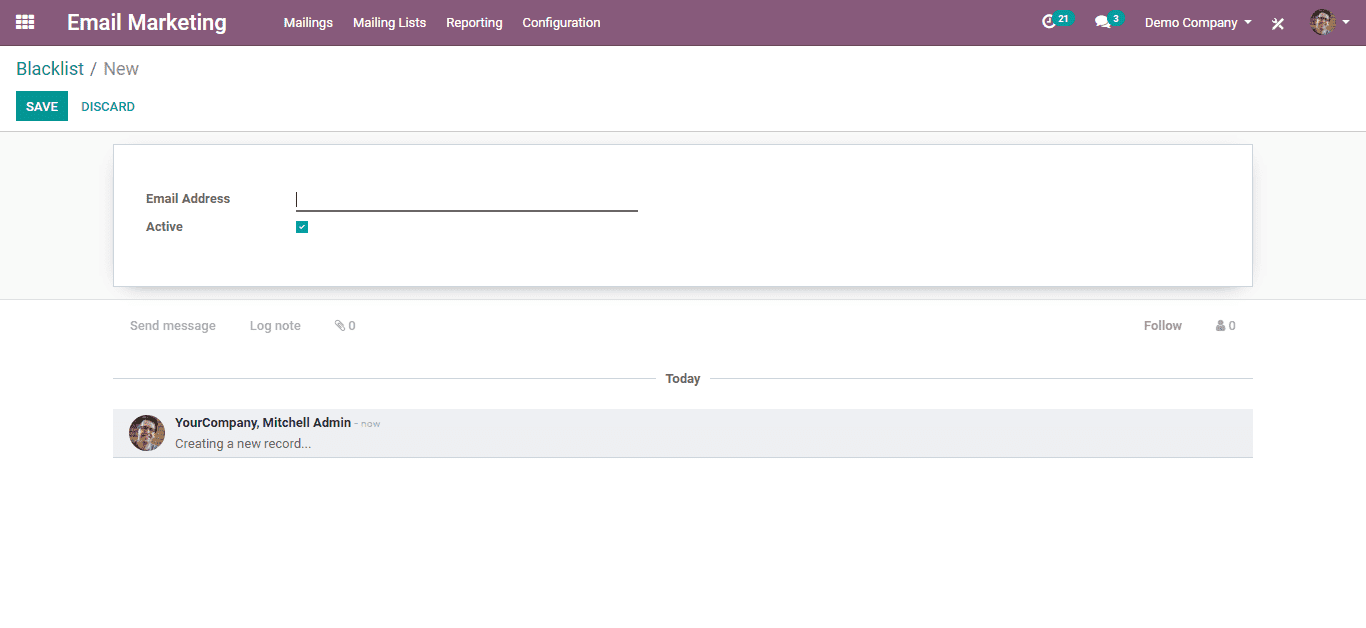Viewport: 1366px width, 628px height.
Task: Uncheck the Active checkbox
Action: pyautogui.click(x=302, y=227)
